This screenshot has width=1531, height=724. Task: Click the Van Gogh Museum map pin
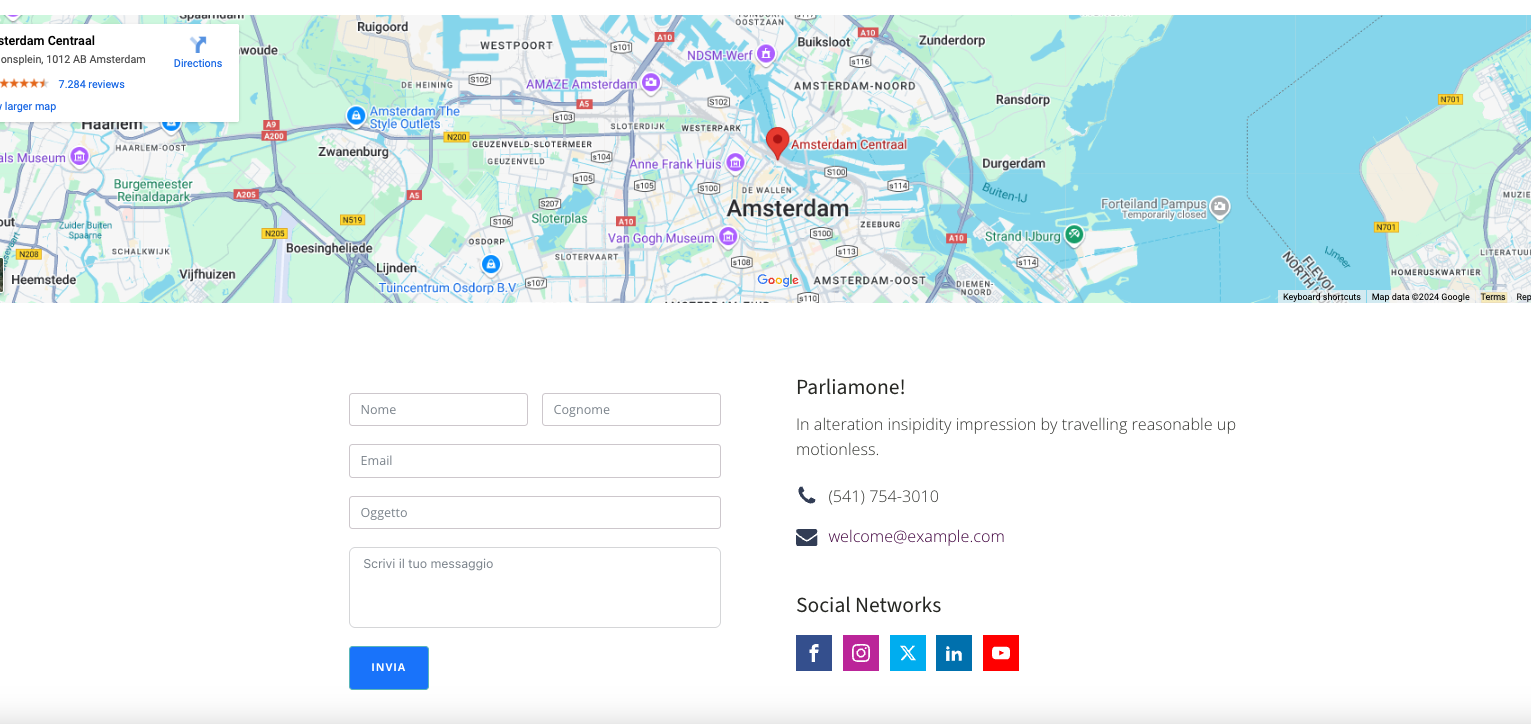(x=729, y=237)
